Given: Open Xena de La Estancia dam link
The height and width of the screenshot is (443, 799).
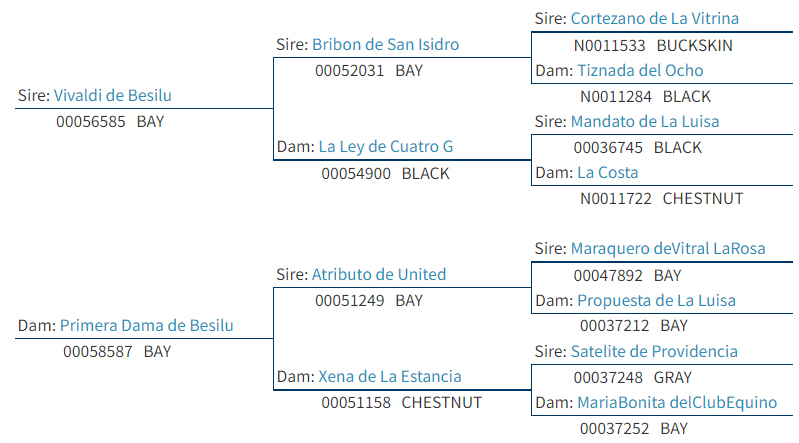Looking at the screenshot, I should [390, 376].
